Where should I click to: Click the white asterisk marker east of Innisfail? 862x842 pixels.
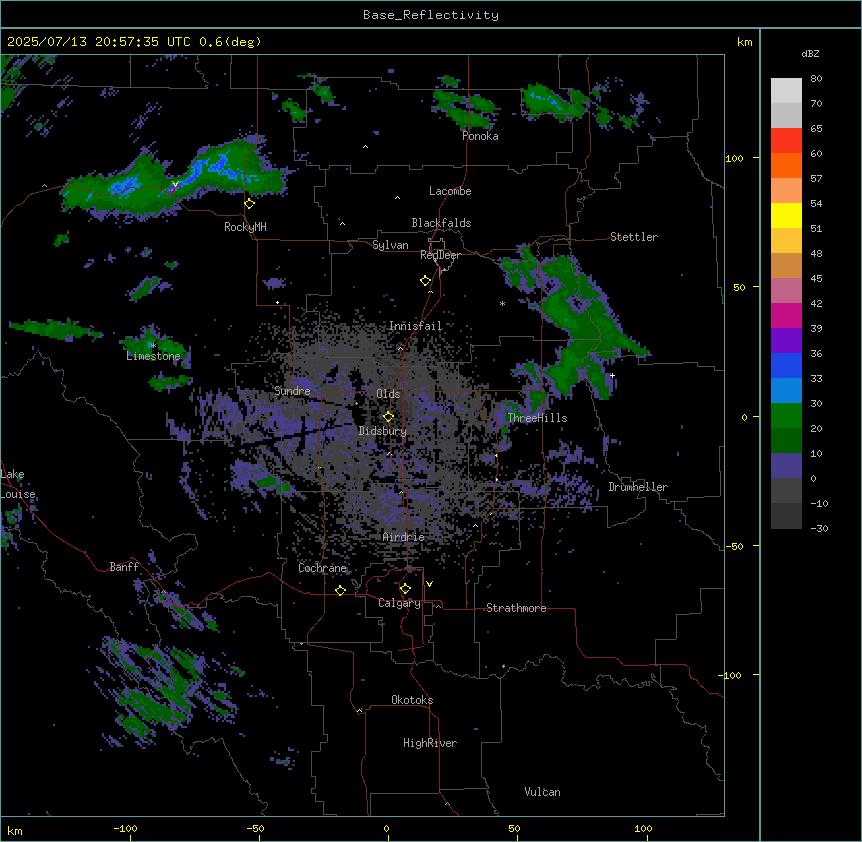(x=502, y=303)
